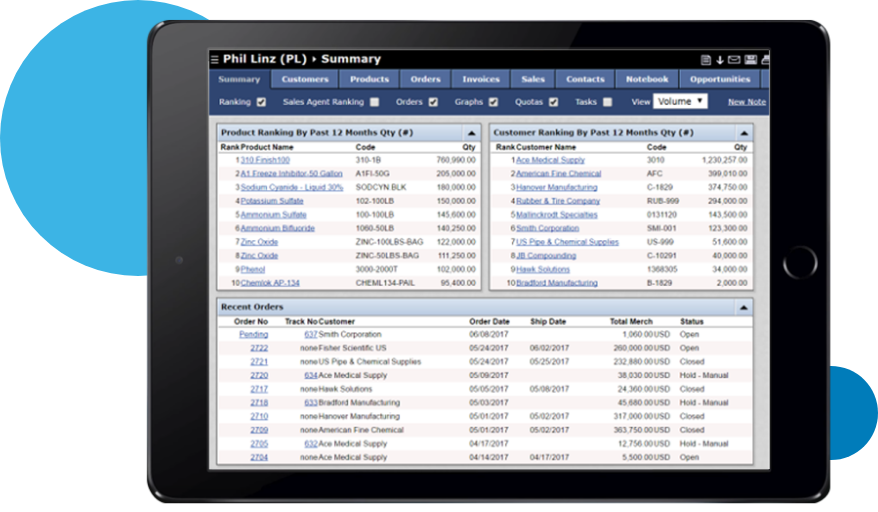
Task: Switch to the Customers tab
Action: coord(305,79)
